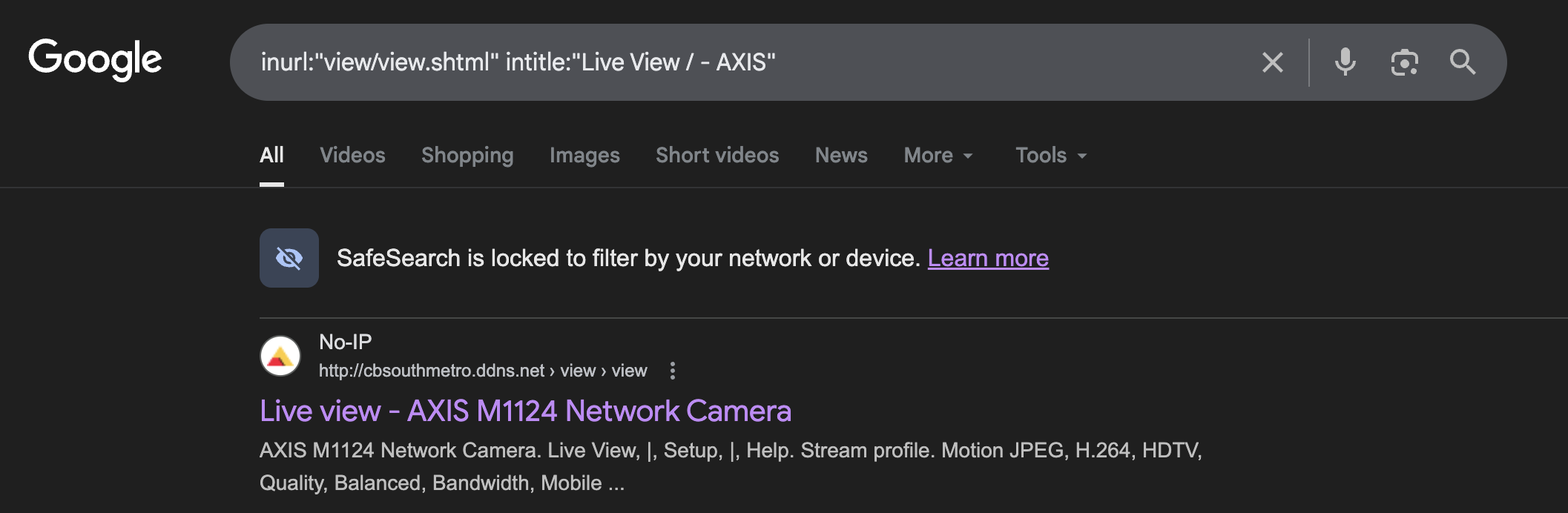The image size is (1568, 513).
Task: Click the Google logo
Action: pyautogui.click(x=95, y=59)
